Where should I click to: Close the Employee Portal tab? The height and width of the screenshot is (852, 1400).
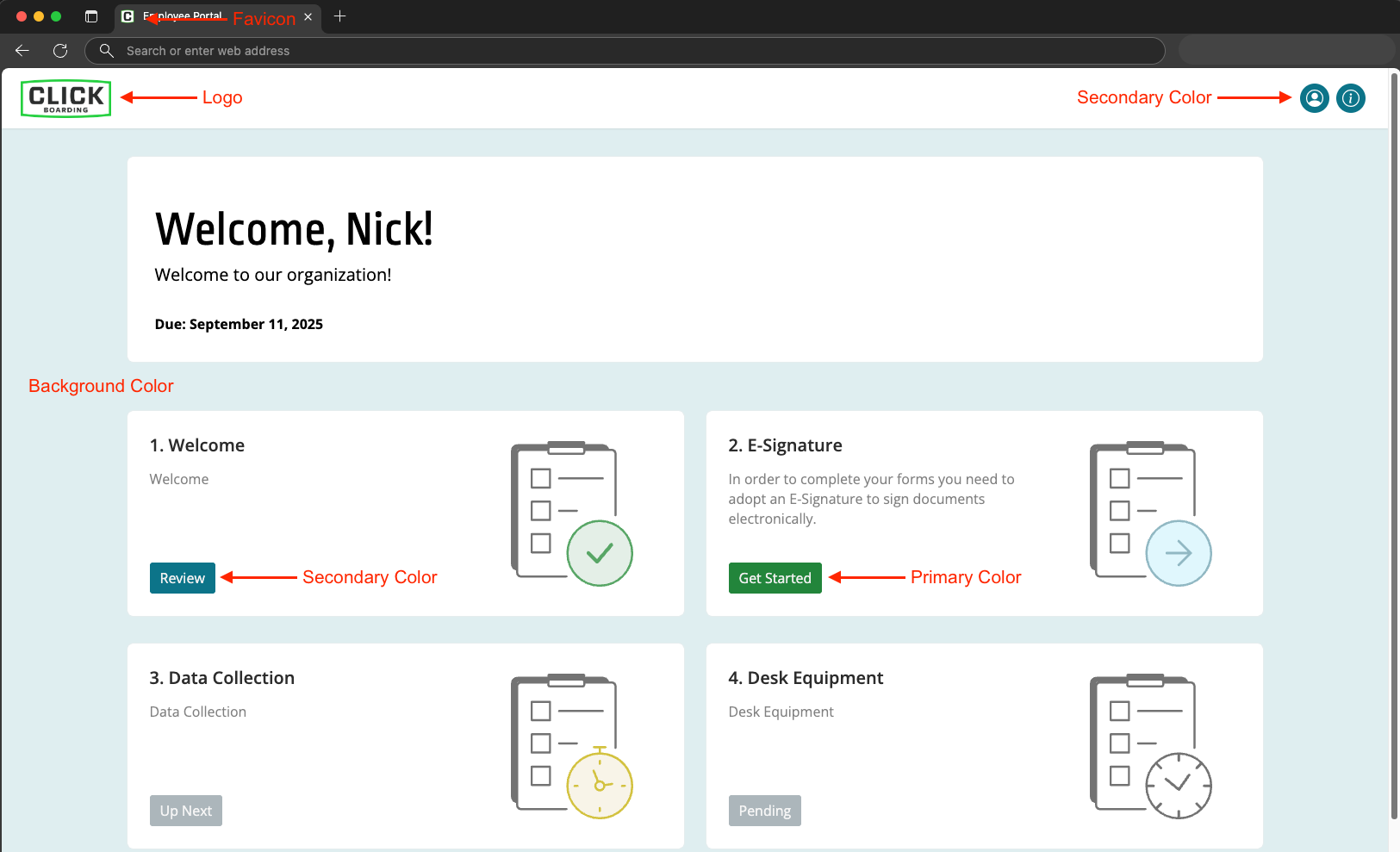pos(308,16)
